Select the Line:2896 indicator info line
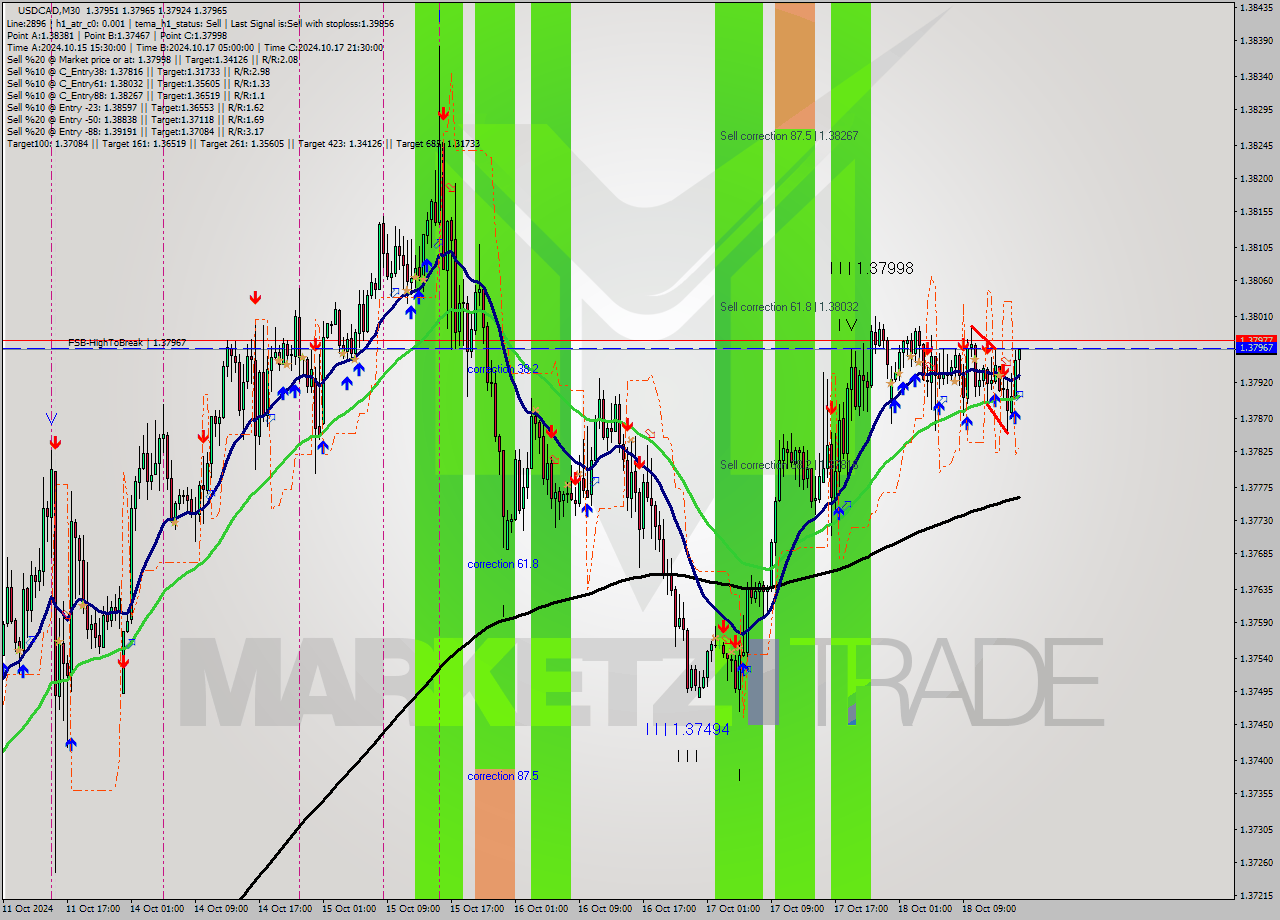 (x=200, y=23)
